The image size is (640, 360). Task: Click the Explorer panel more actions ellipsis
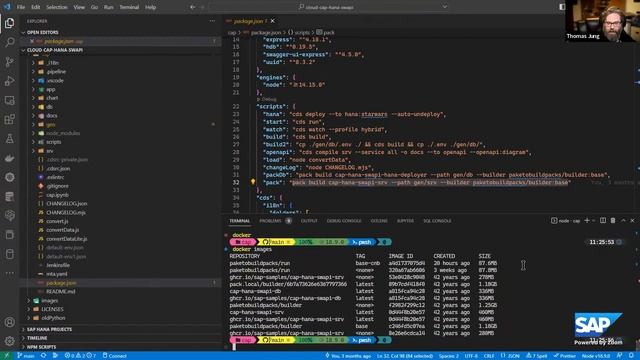[212, 21]
